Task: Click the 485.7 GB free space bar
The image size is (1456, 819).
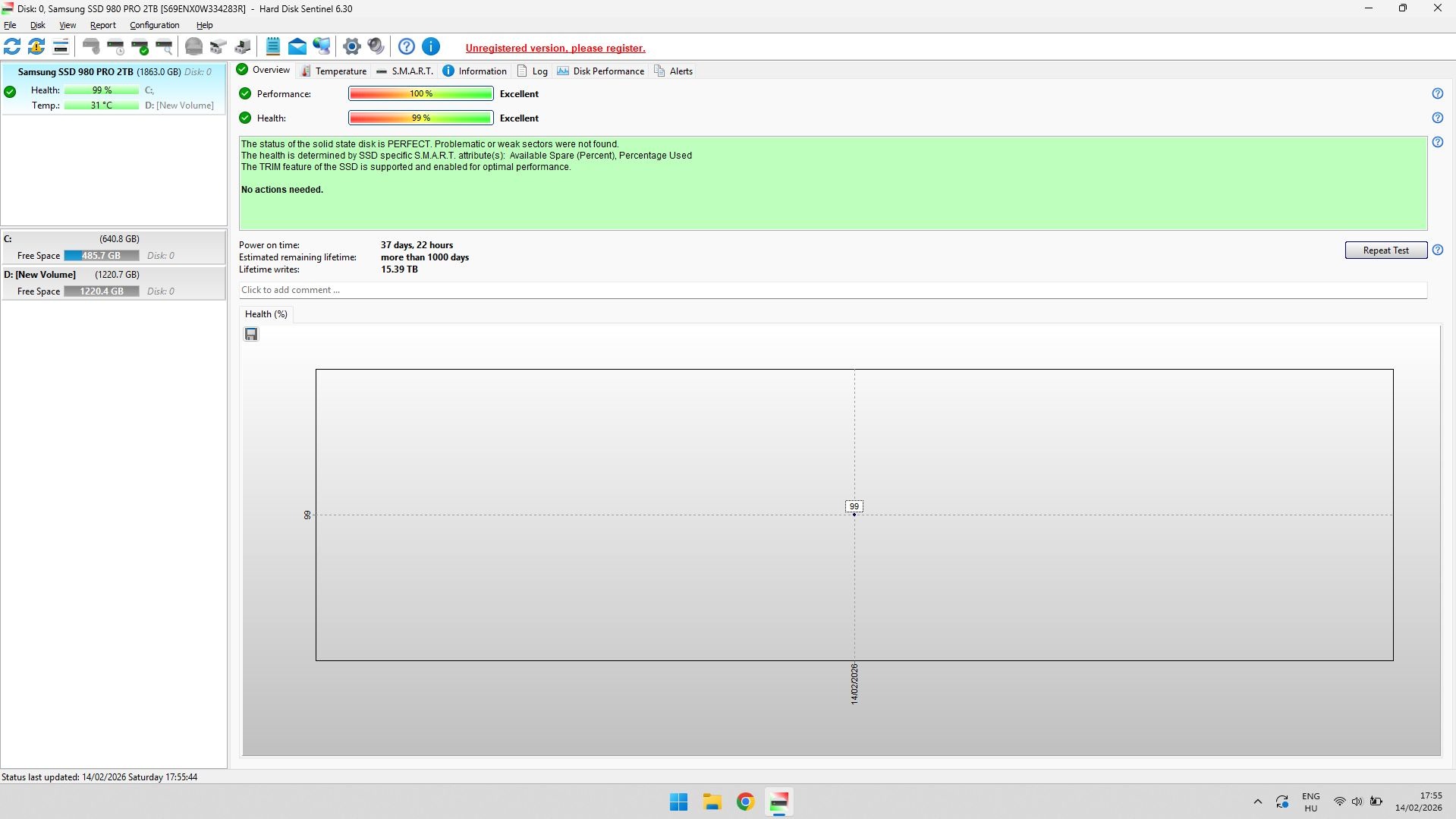Action: [x=102, y=256]
